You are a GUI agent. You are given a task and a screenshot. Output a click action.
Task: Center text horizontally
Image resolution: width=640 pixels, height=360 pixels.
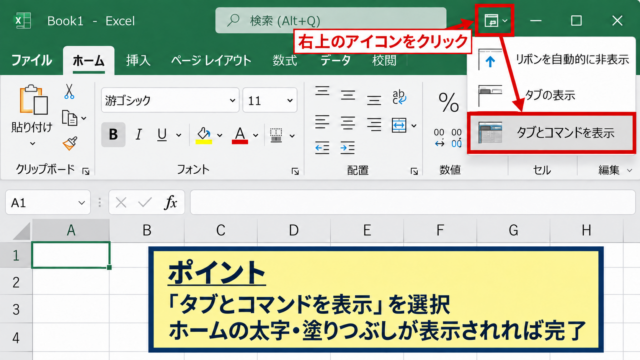coord(348,123)
